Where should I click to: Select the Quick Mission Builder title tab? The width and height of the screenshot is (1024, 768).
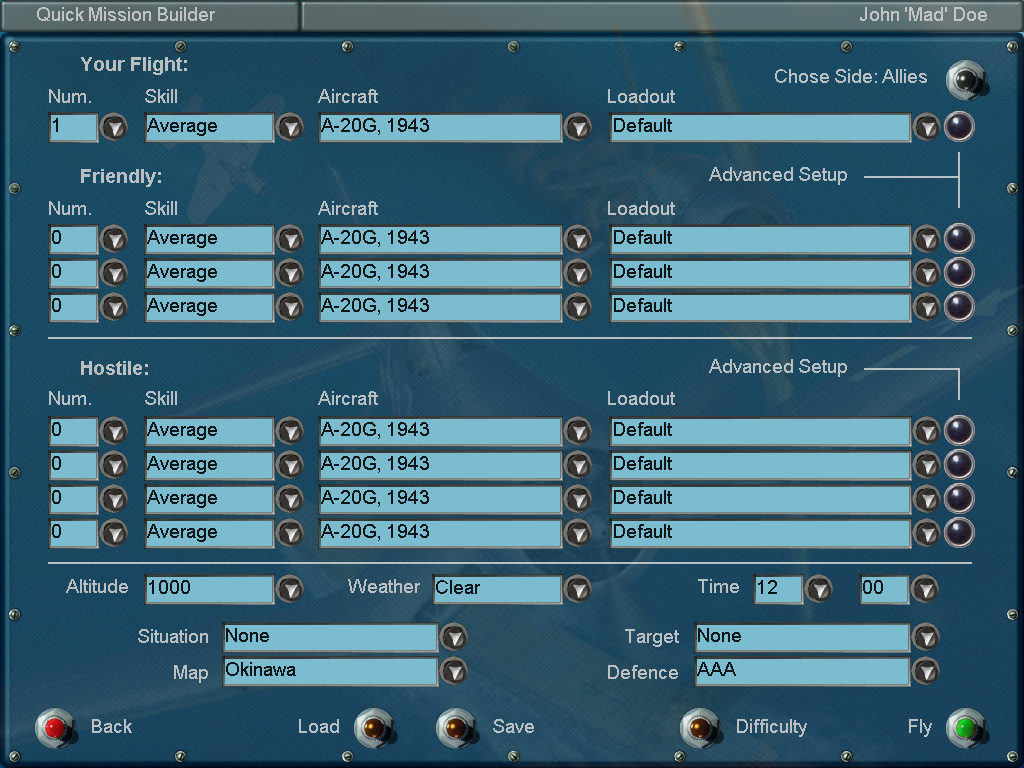150,15
